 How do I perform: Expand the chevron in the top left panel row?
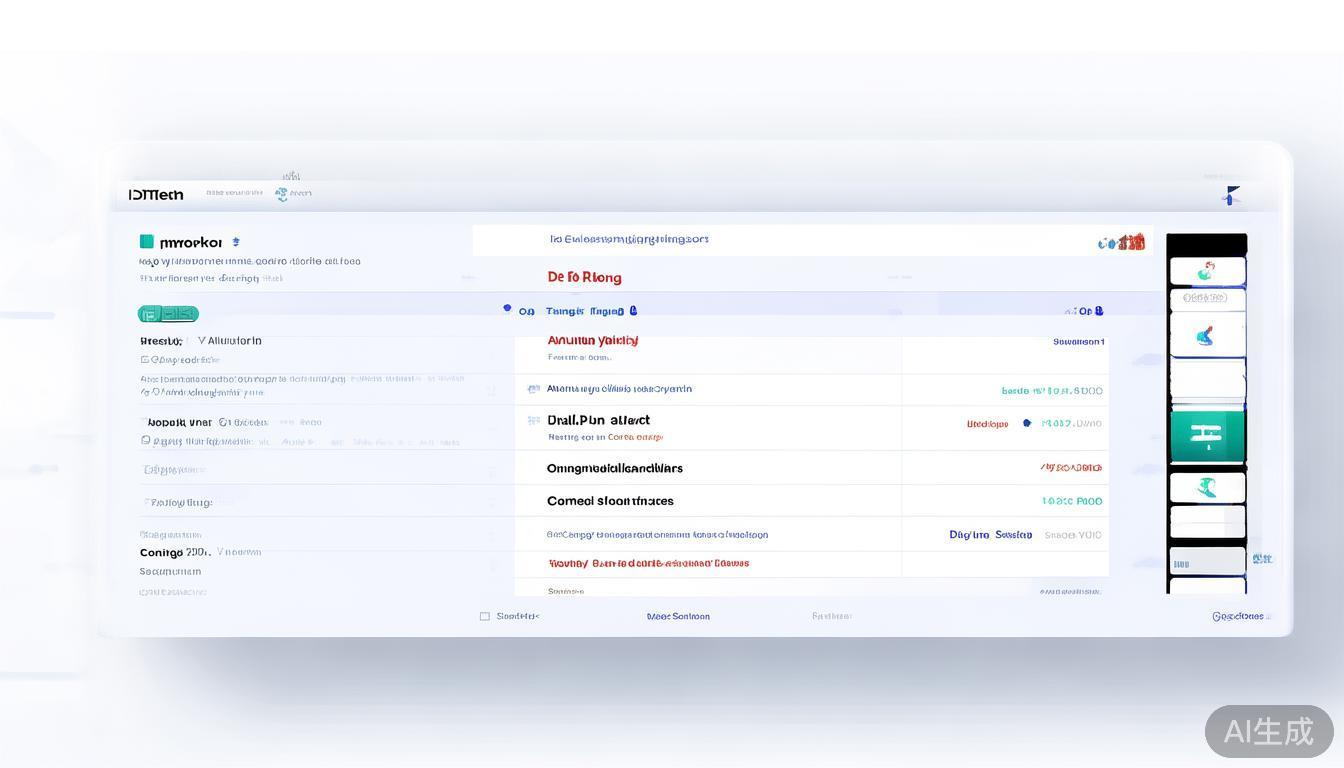click(x=203, y=341)
